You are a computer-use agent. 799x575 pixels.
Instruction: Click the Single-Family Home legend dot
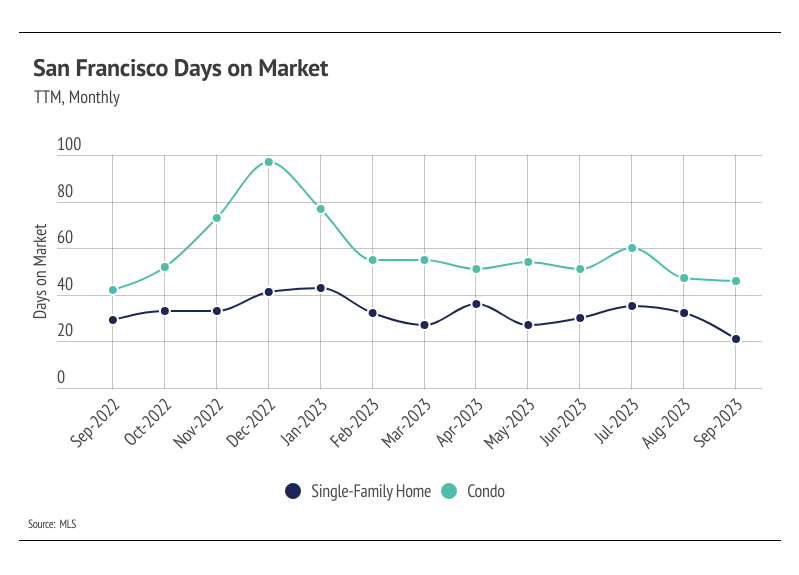(x=293, y=491)
